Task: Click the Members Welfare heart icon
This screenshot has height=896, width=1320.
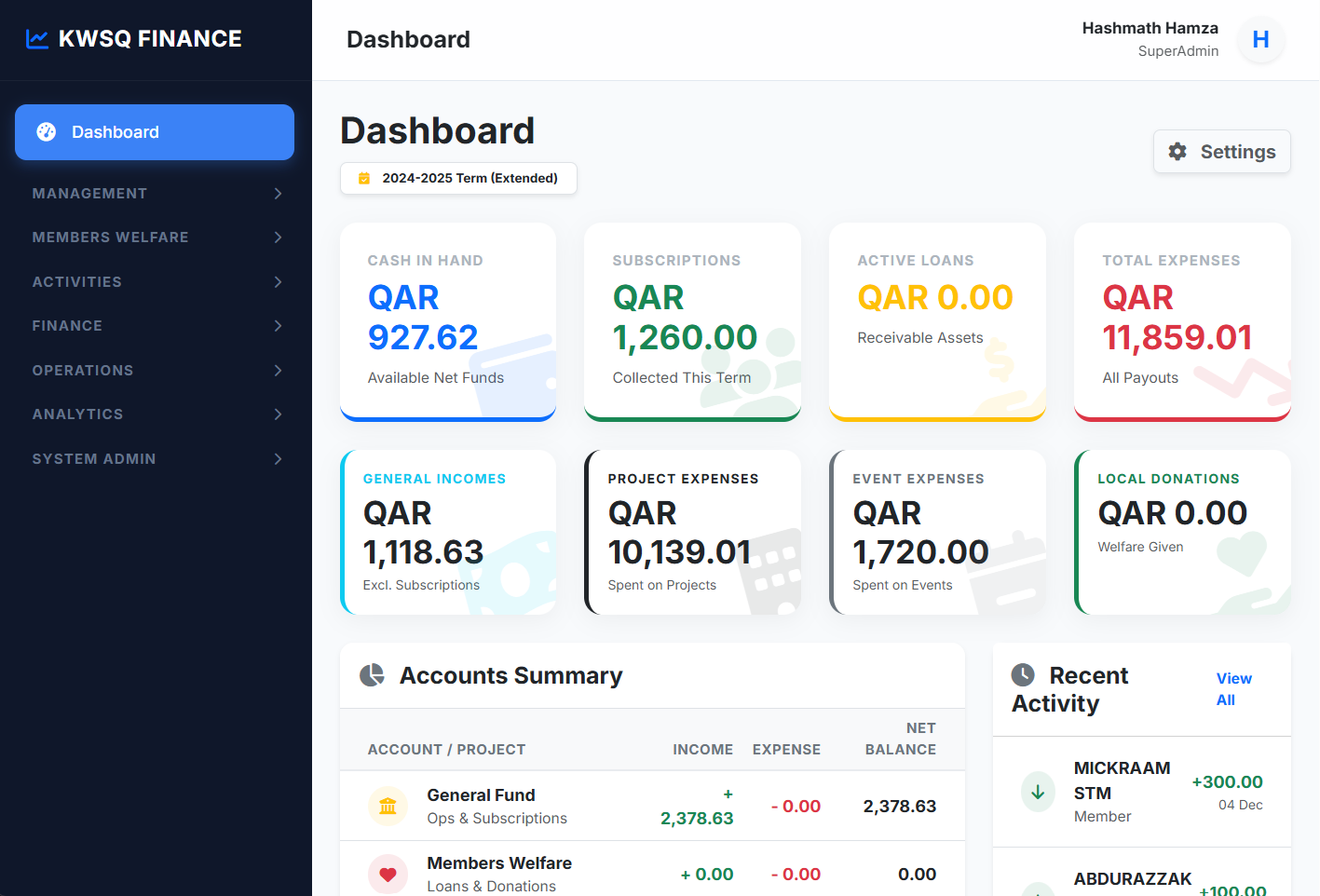Action: (x=388, y=875)
